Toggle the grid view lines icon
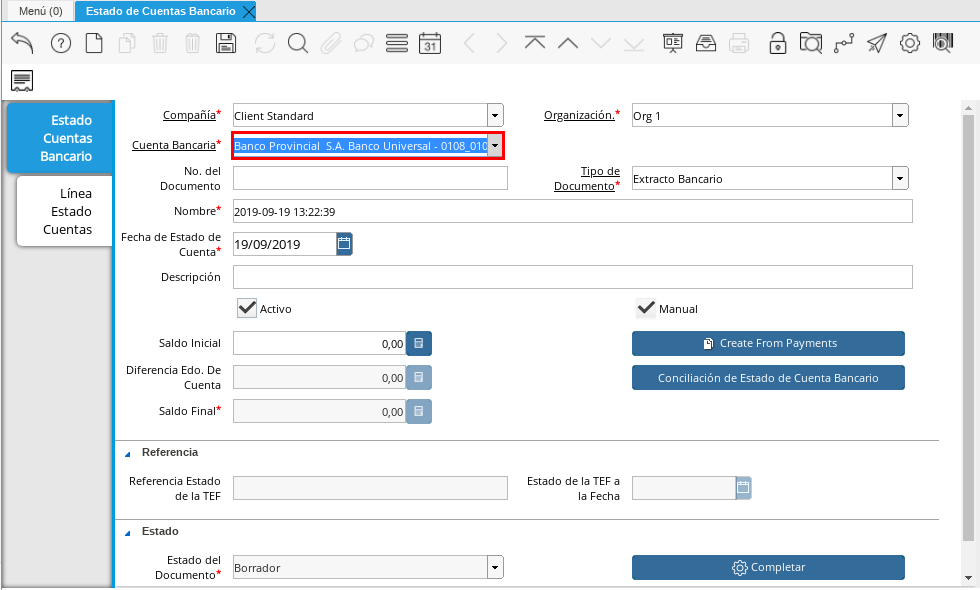This screenshot has width=980, height=590. 397,43
